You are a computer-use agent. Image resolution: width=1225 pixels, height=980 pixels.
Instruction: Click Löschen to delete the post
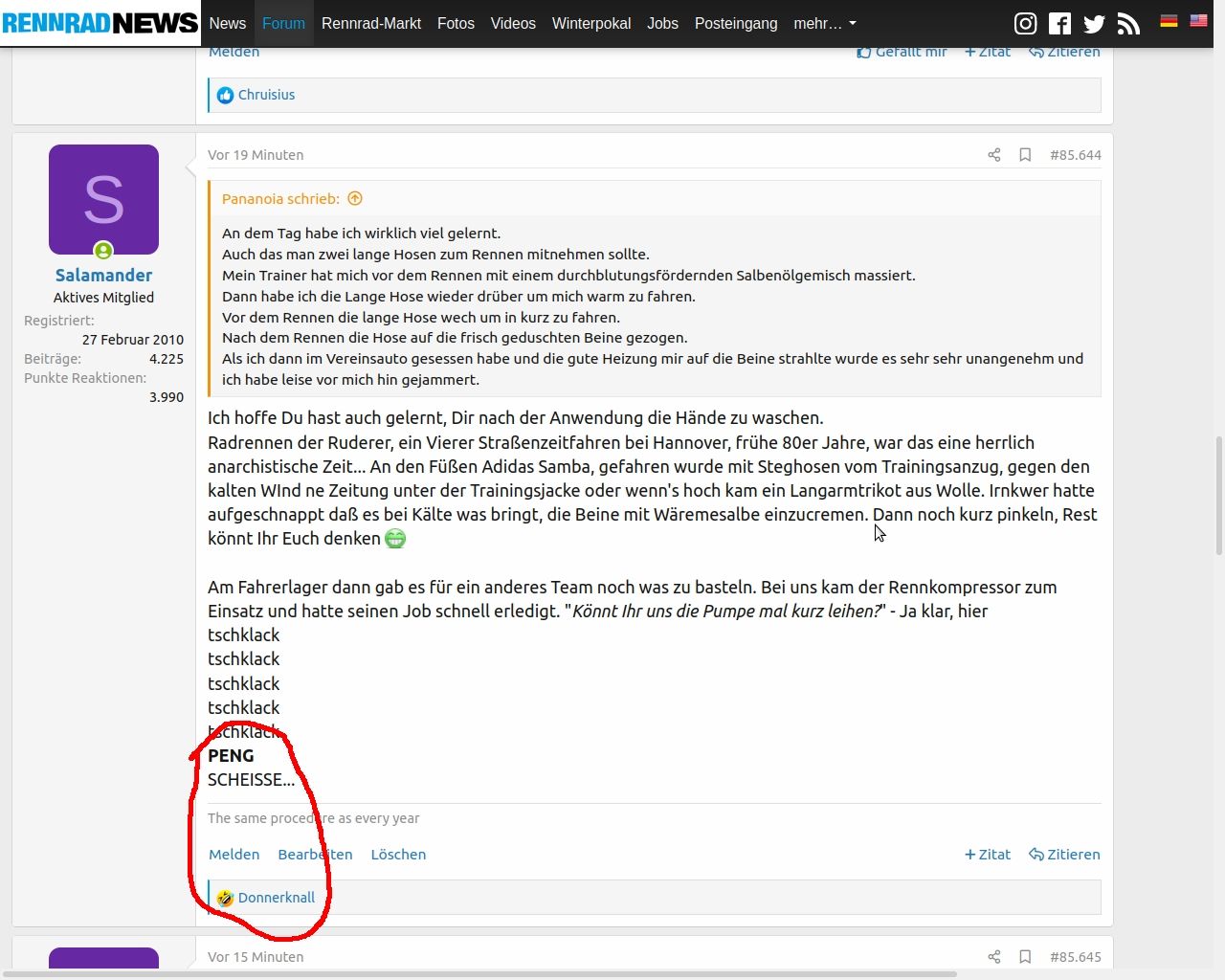pyautogui.click(x=398, y=855)
